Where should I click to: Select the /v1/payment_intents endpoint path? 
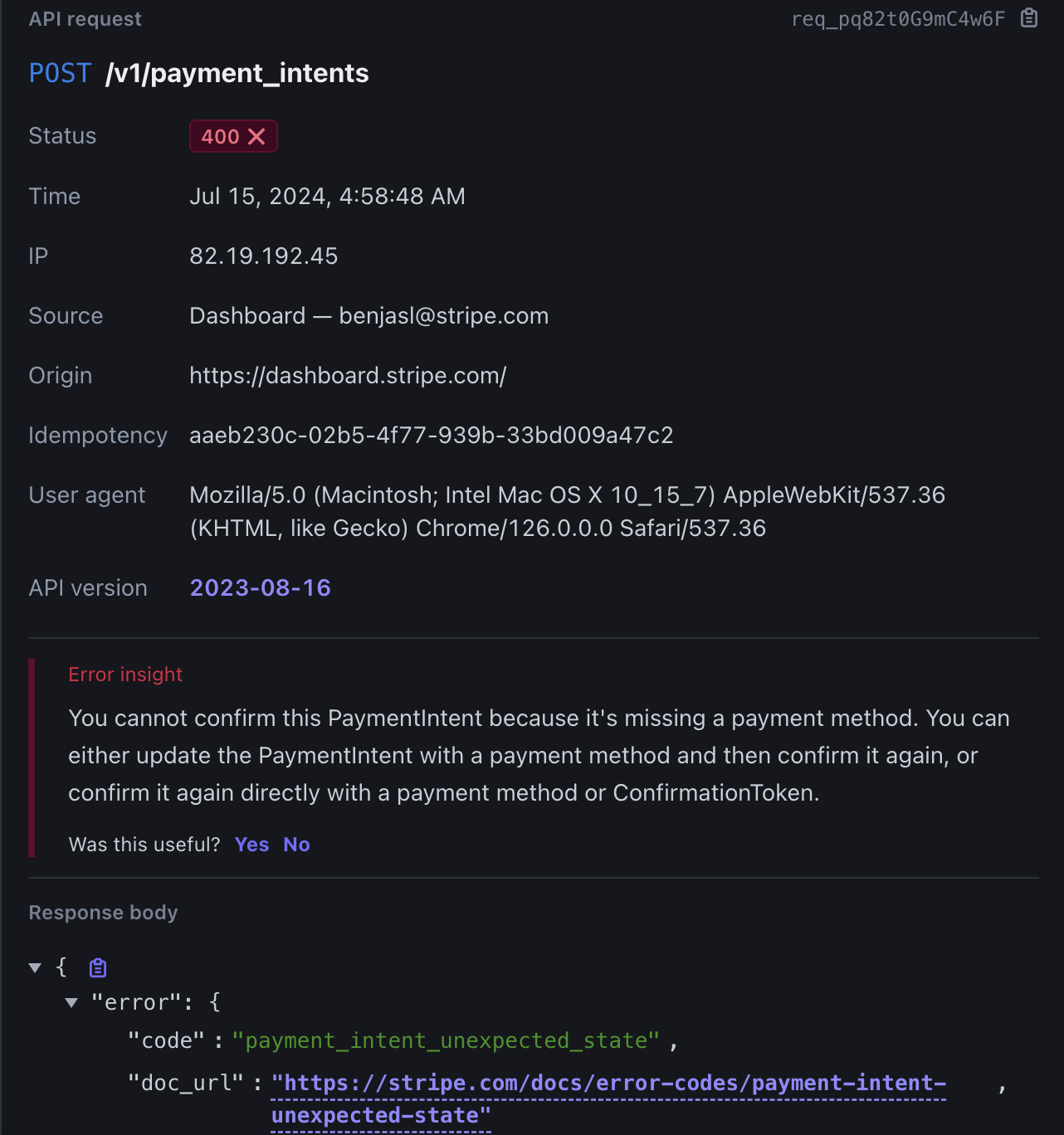click(x=237, y=73)
